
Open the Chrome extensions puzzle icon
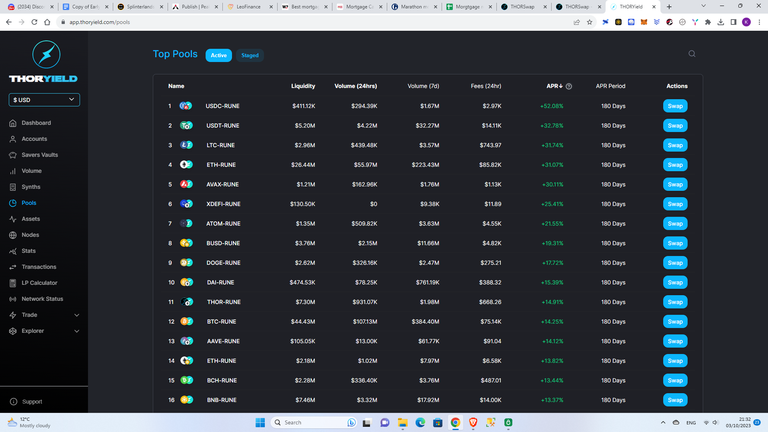point(708,22)
